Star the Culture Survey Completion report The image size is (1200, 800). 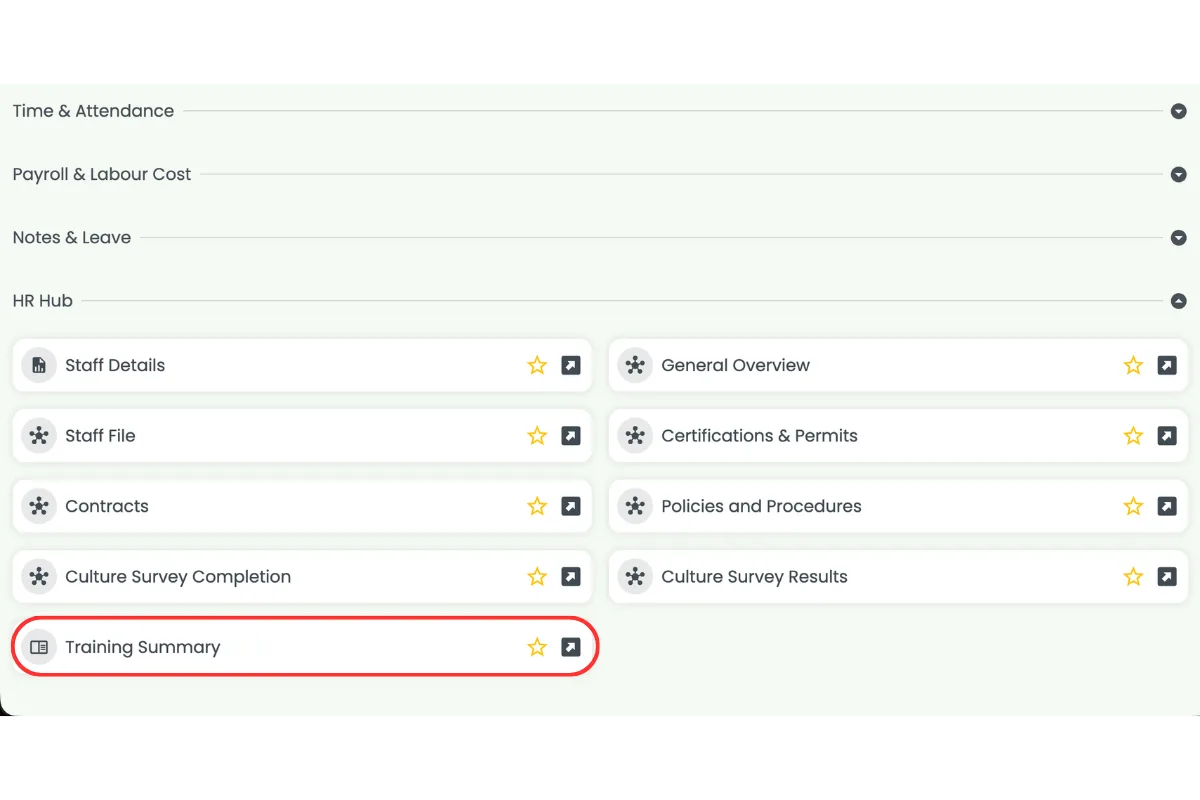pos(537,577)
